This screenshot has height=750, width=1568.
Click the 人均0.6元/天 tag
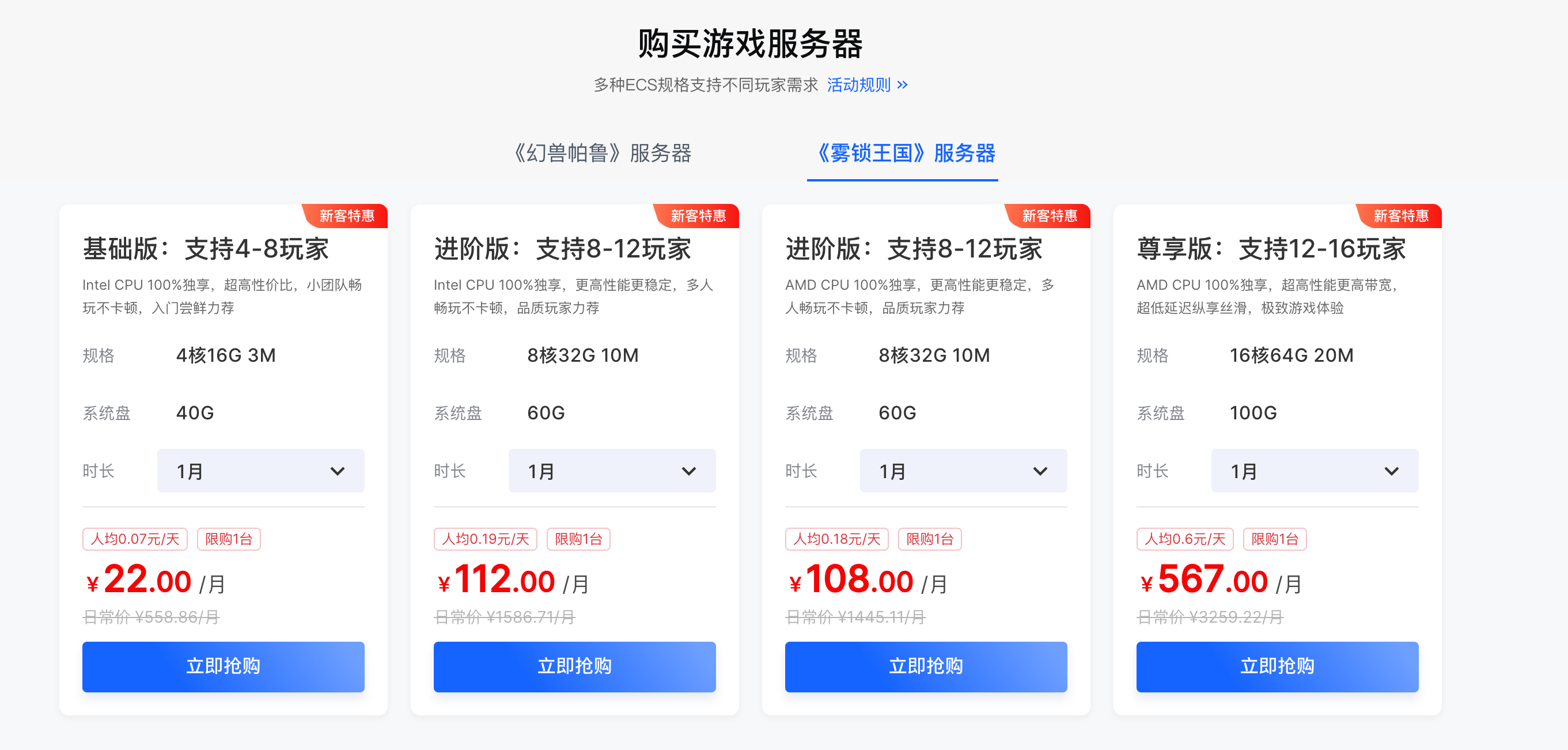tap(1184, 539)
